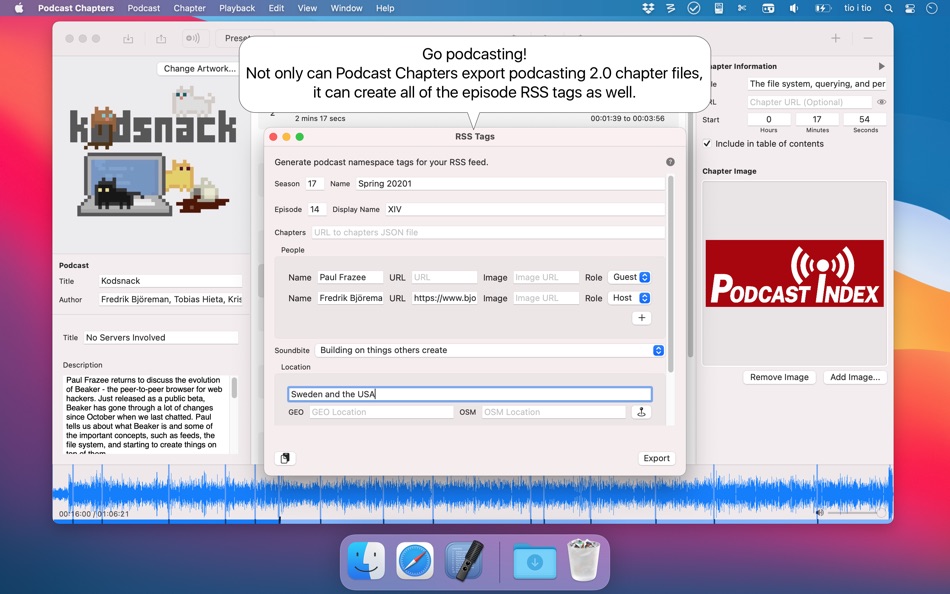Click the share toolbar icon in main window
This screenshot has height=594, width=950.
point(161,39)
